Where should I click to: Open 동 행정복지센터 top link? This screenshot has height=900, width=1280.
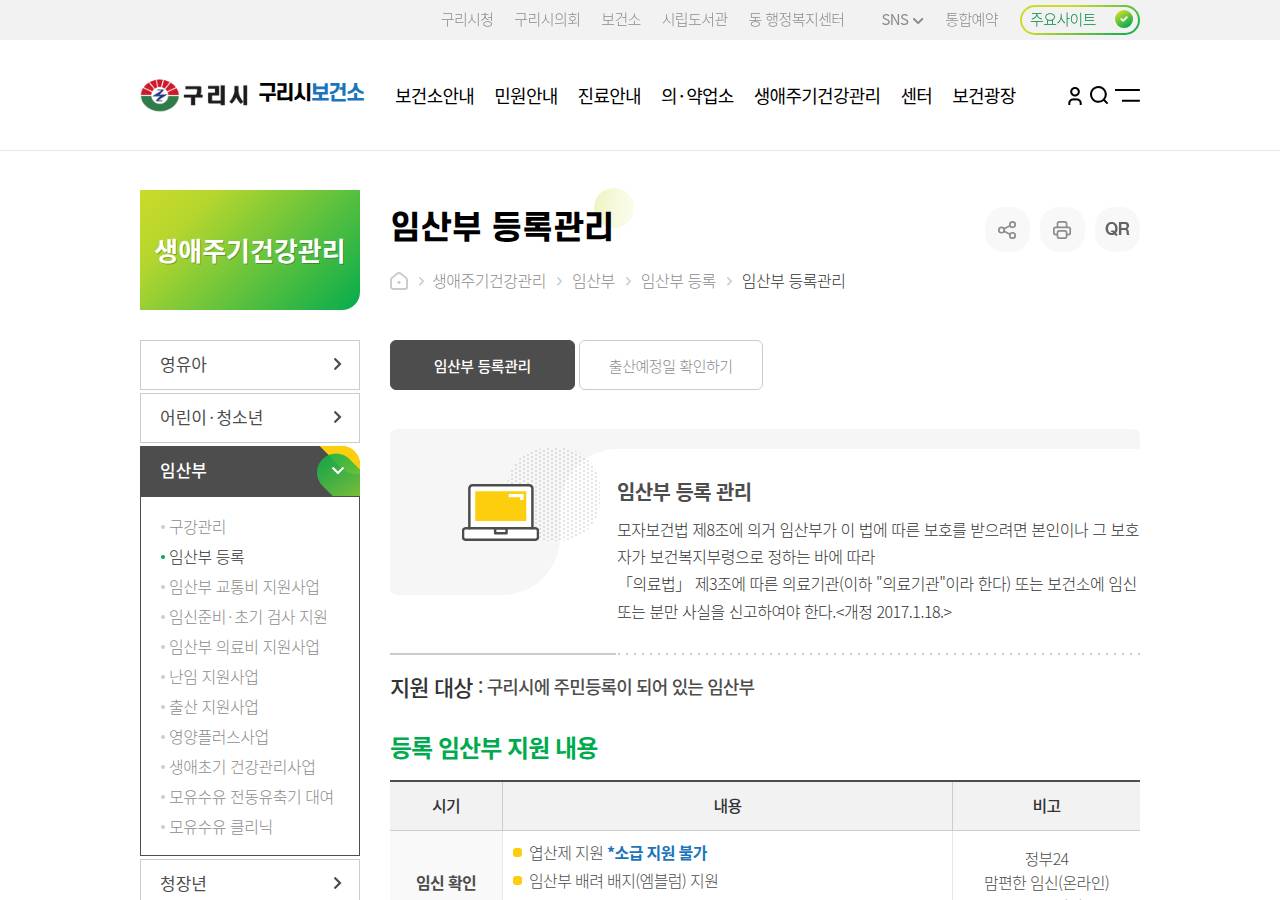797,19
